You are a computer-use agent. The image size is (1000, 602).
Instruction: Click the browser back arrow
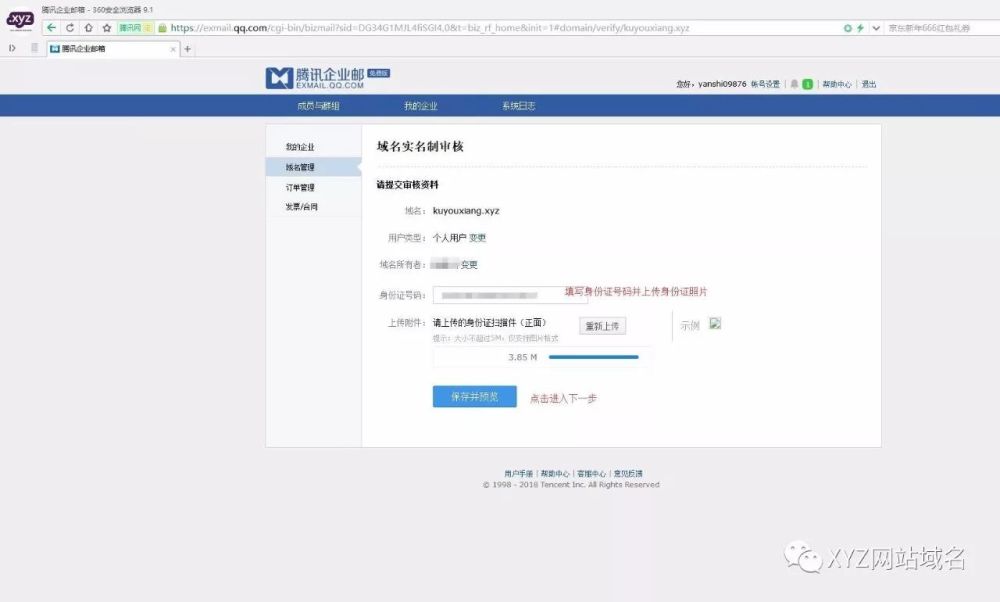[x=52, y=28]
